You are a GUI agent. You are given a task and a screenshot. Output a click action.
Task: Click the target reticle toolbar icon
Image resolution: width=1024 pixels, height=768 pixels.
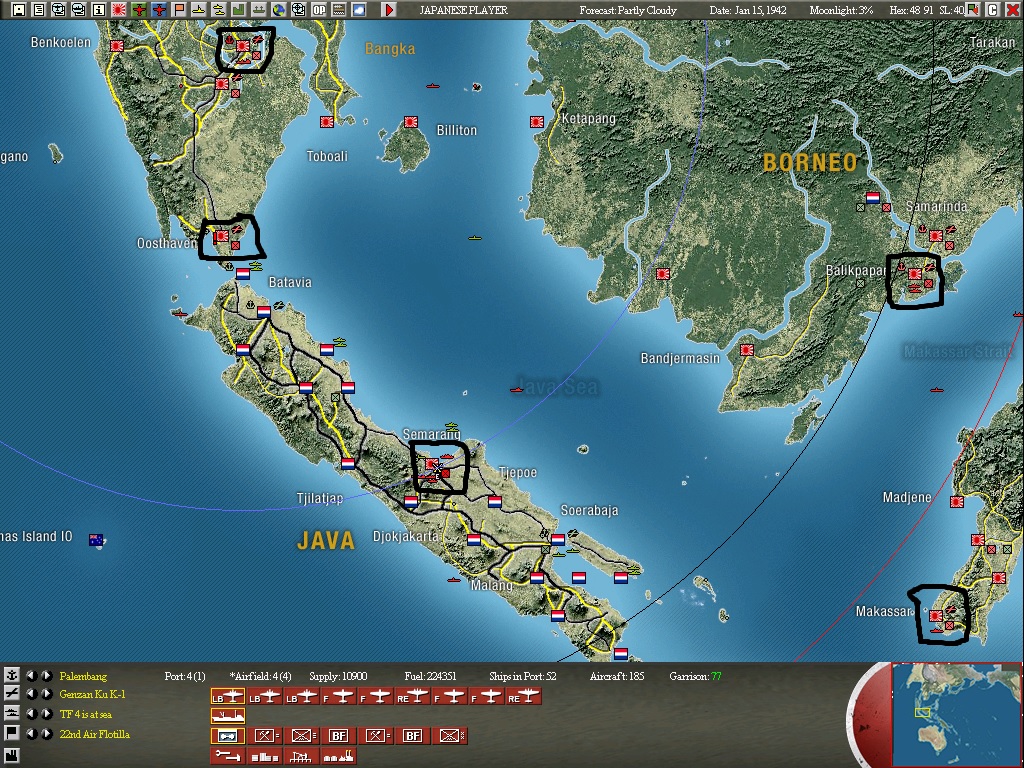(298, 10)
